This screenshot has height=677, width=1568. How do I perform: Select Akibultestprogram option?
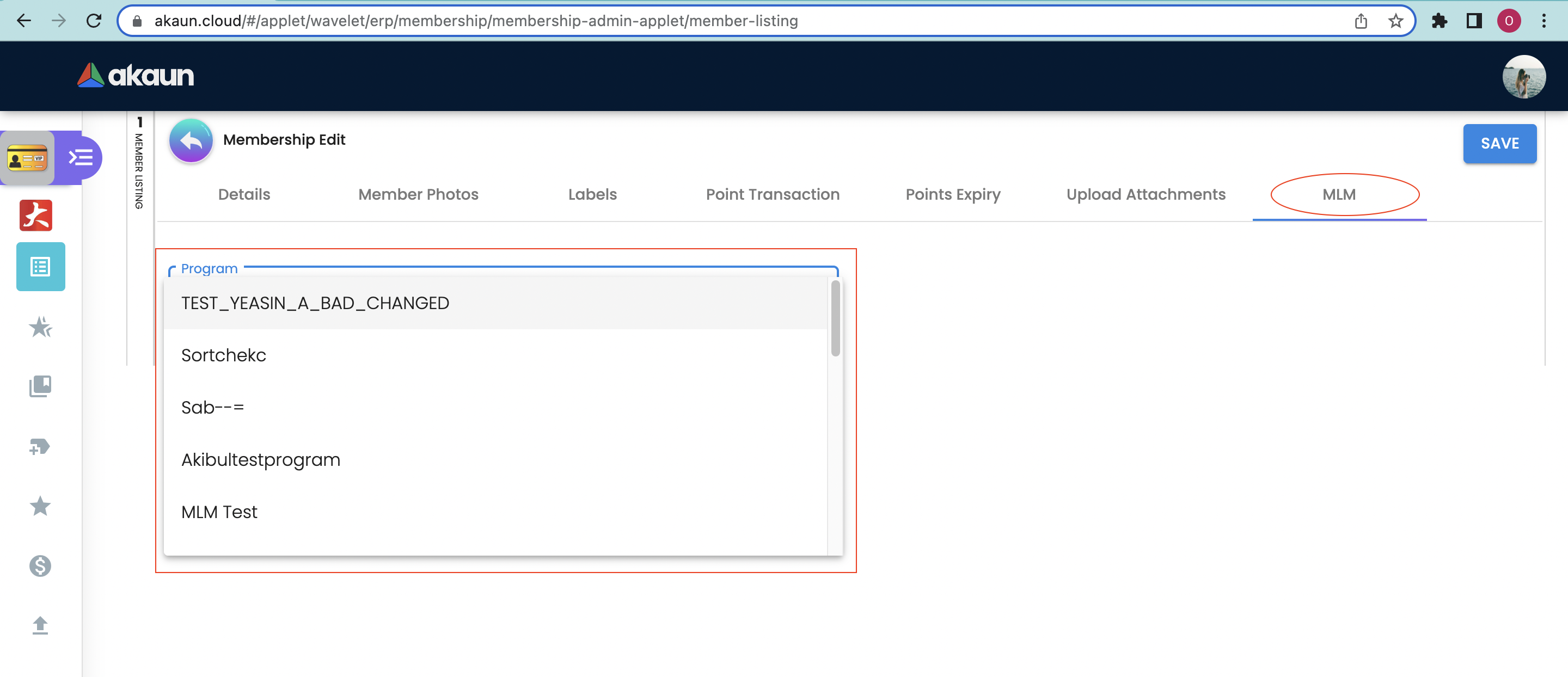[261, 460]
